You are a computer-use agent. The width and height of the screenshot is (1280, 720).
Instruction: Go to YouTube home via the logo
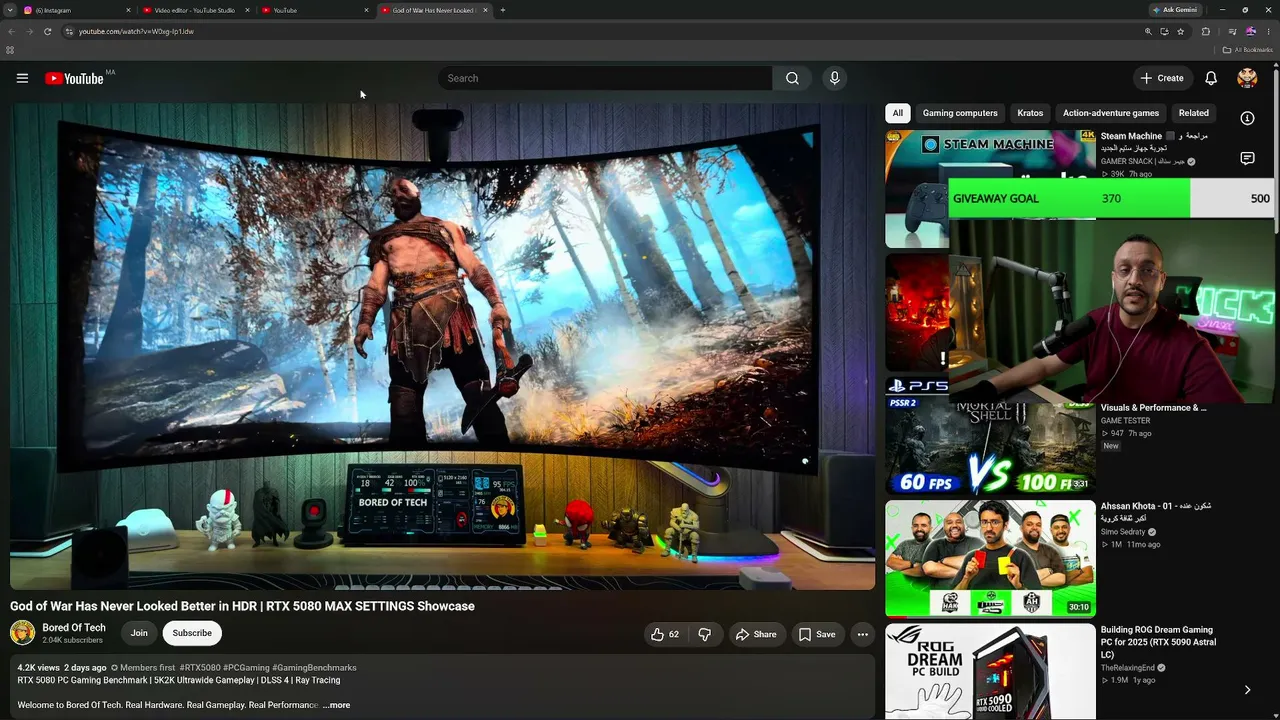[74, 78]
